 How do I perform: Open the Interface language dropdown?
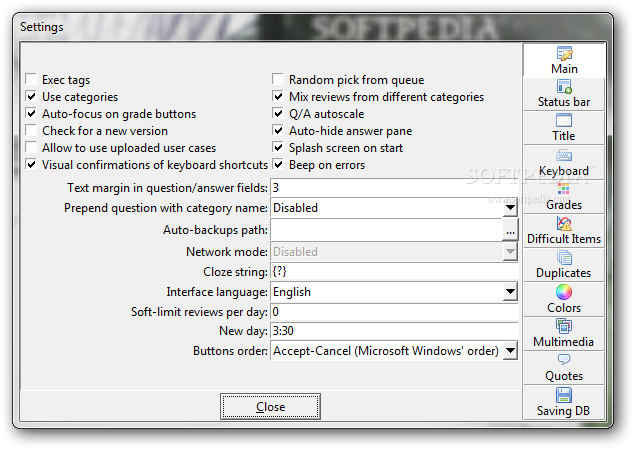click(510, 292)
